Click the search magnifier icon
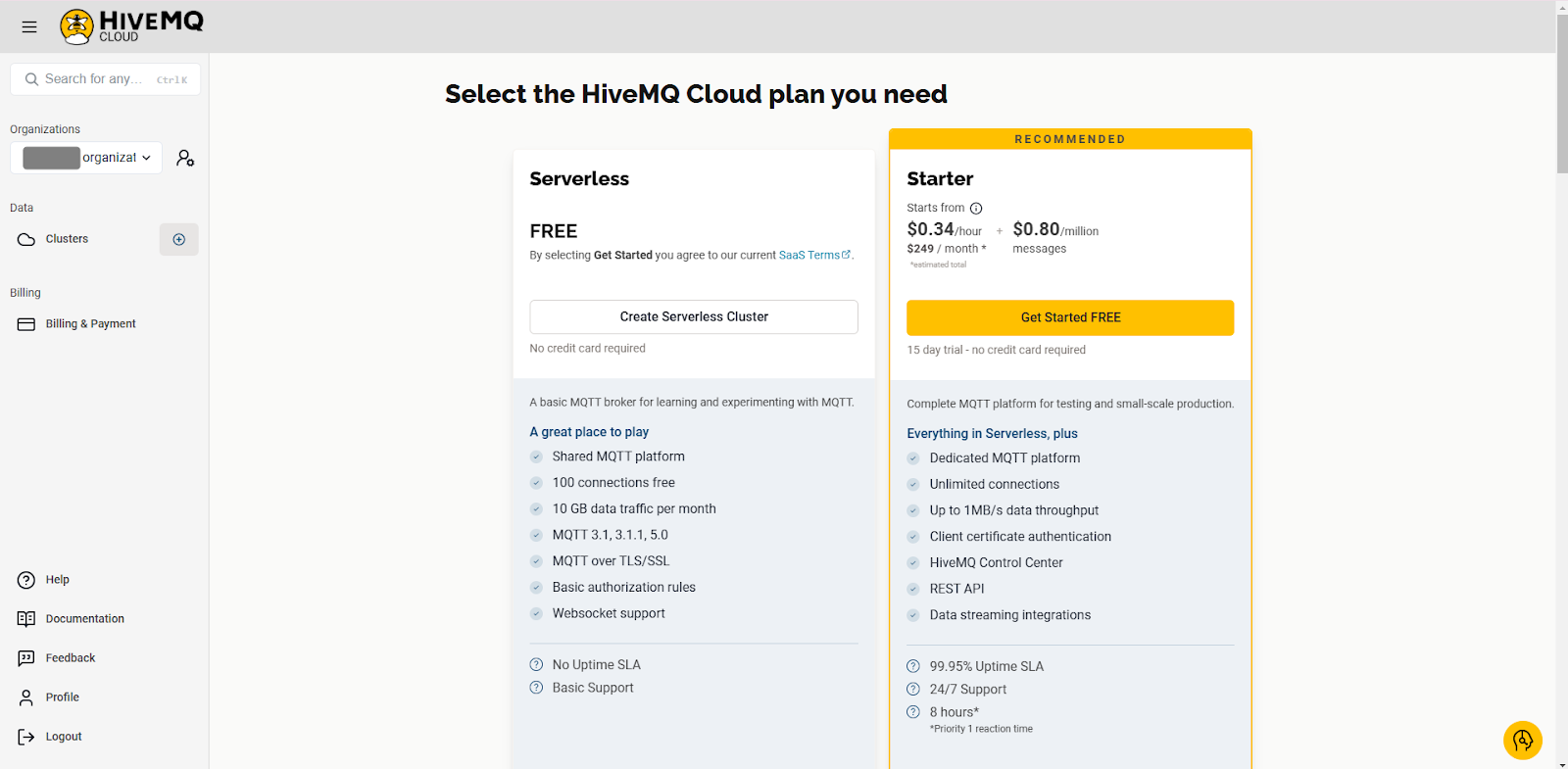1568x769 pixels. click(31, 79)
